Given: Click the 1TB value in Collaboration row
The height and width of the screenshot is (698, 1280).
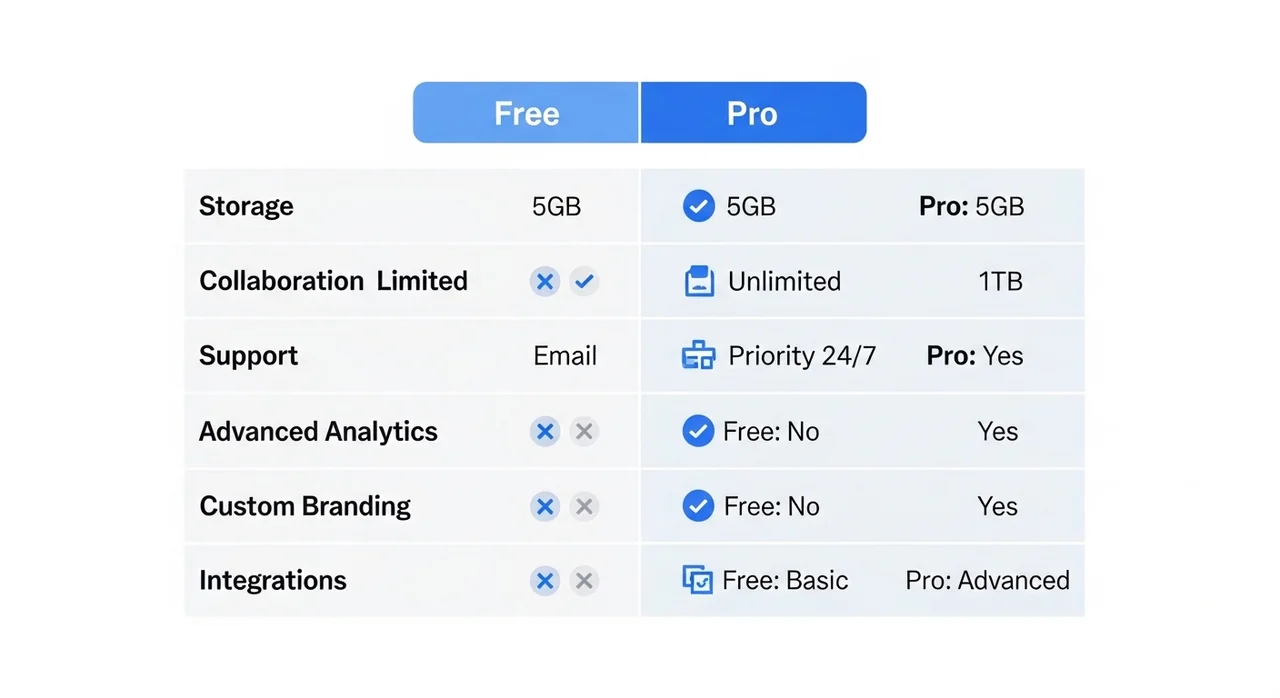Looking at the screenshot, I should point(1000,281).
